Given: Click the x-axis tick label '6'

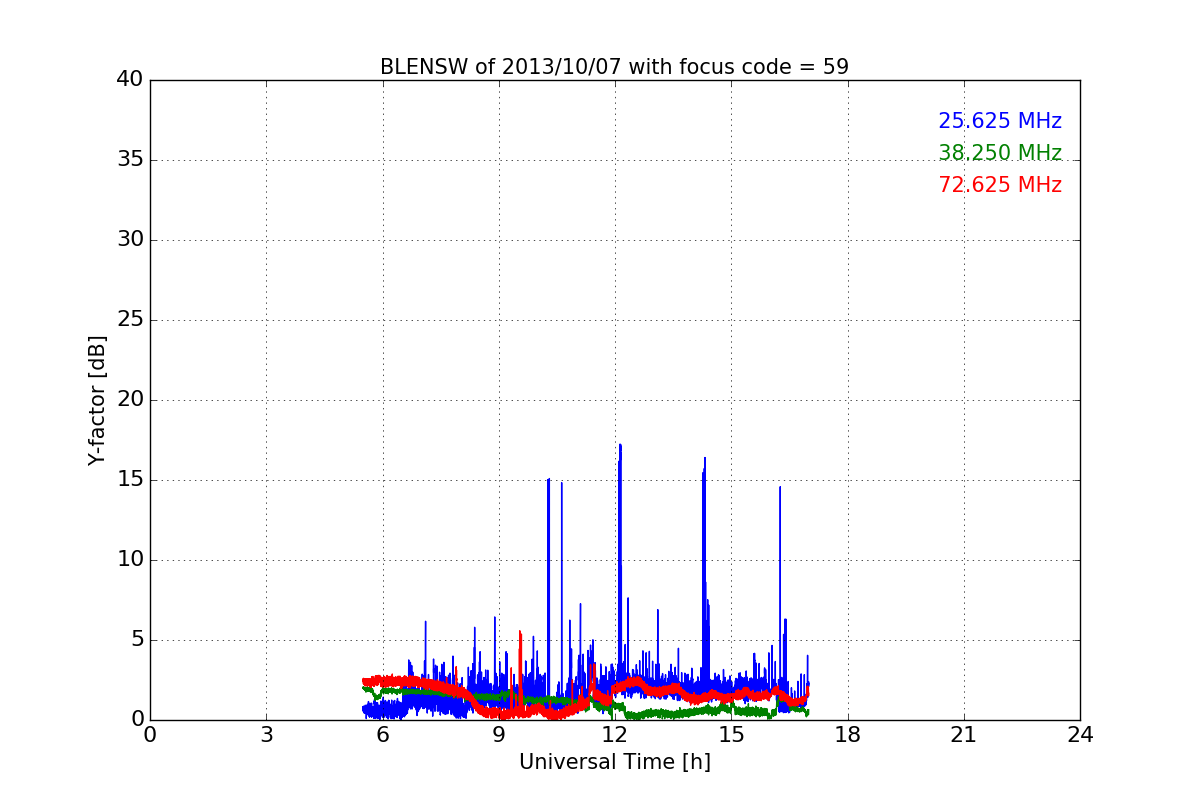Looking at the screenshot, I should tap(382, 734).
